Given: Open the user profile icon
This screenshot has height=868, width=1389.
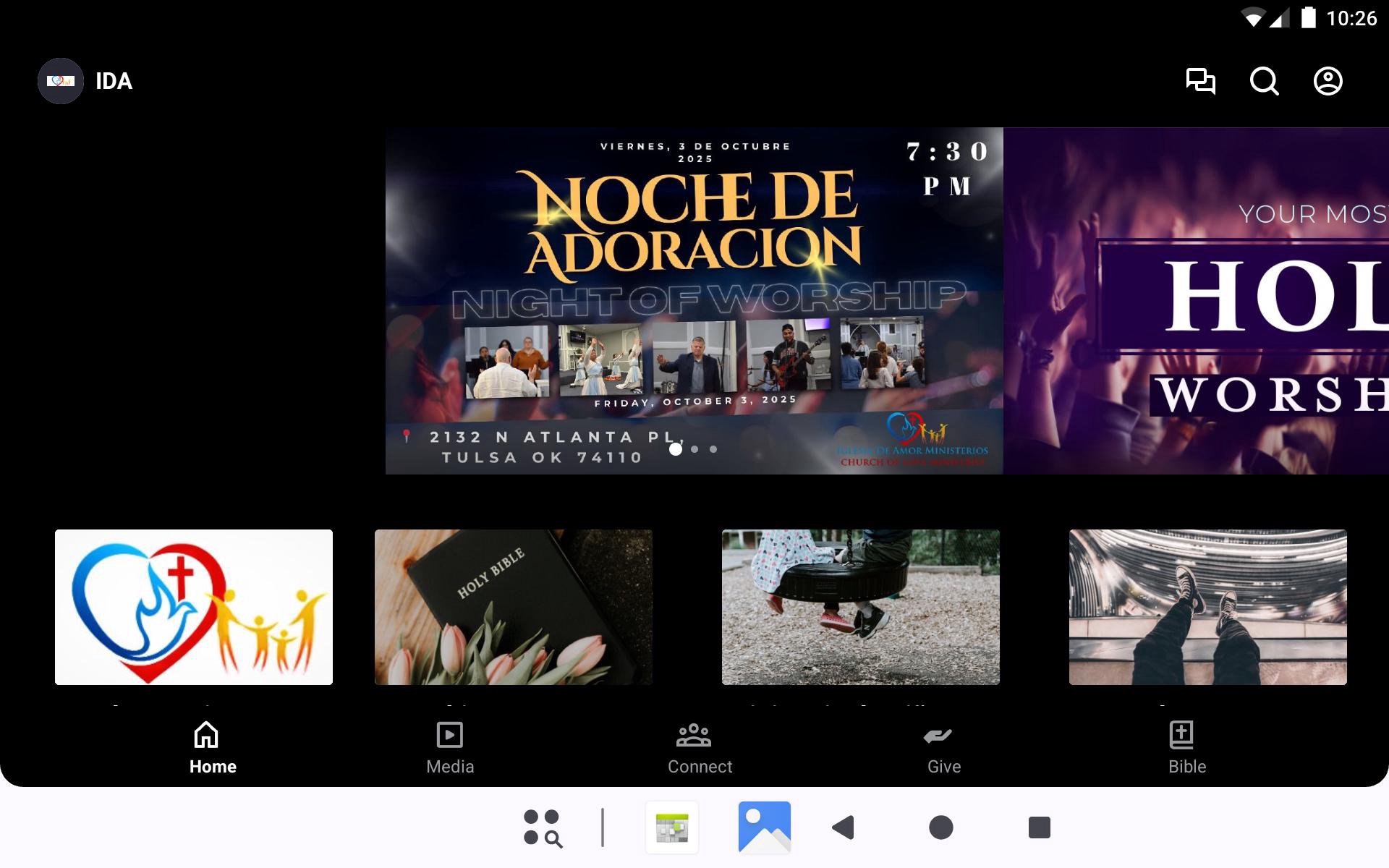Looking at the screenshot, I should (x=1328, y=81).
